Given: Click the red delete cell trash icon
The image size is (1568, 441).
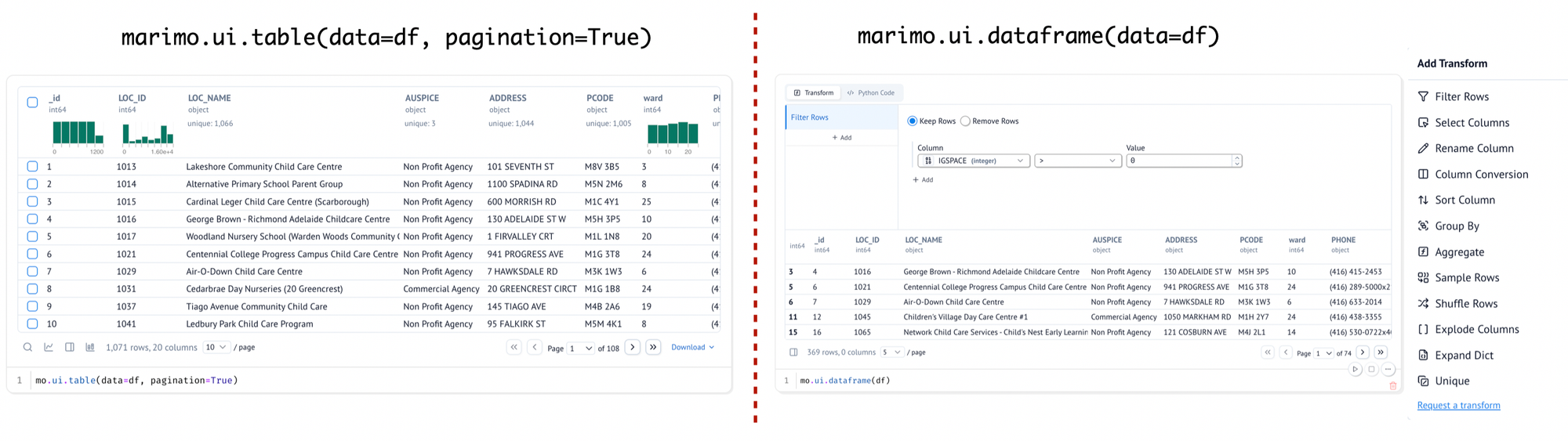Looking at the screenshot, I should [1392, 385].
